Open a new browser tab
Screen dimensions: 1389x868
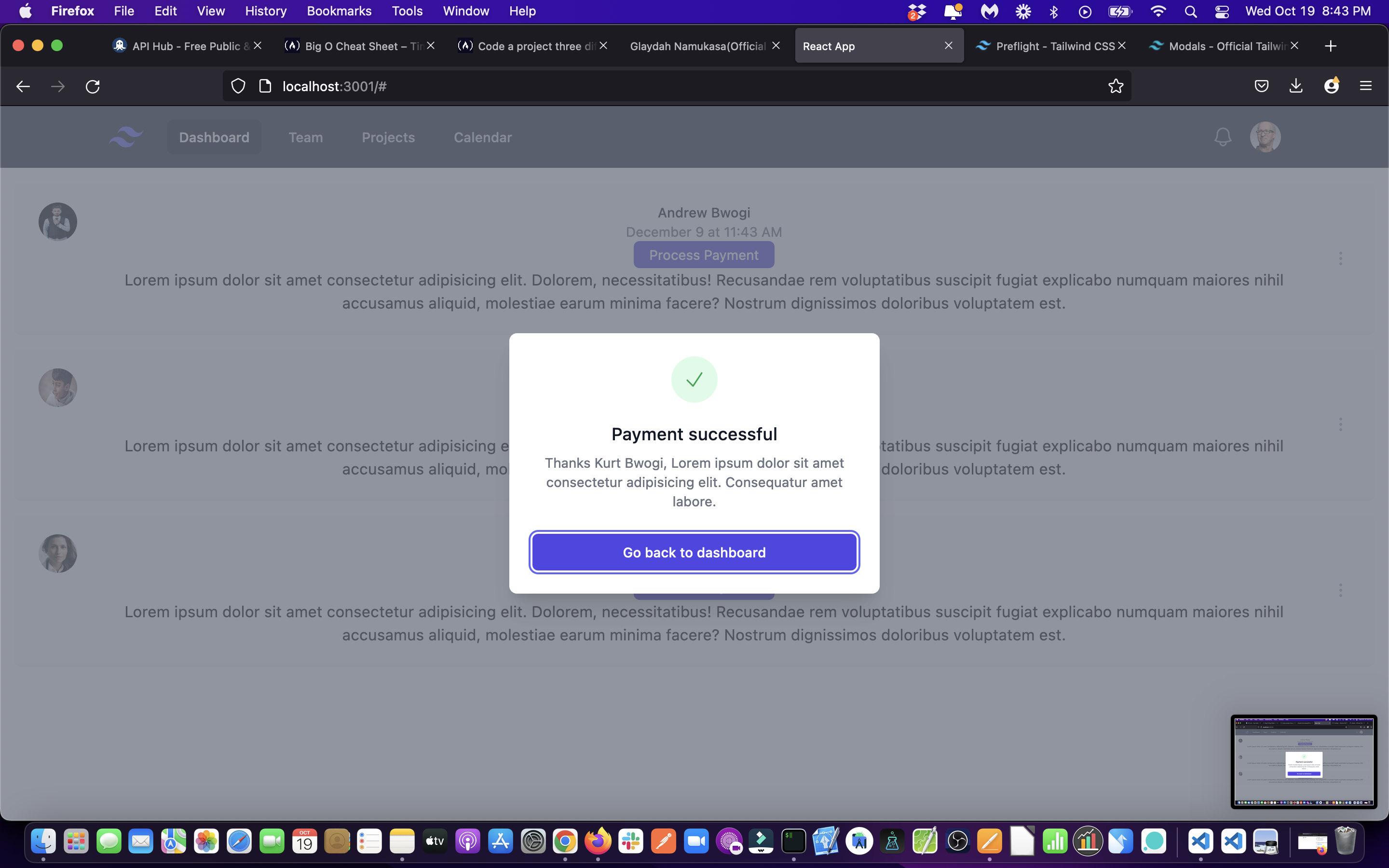pos(1331,46)
